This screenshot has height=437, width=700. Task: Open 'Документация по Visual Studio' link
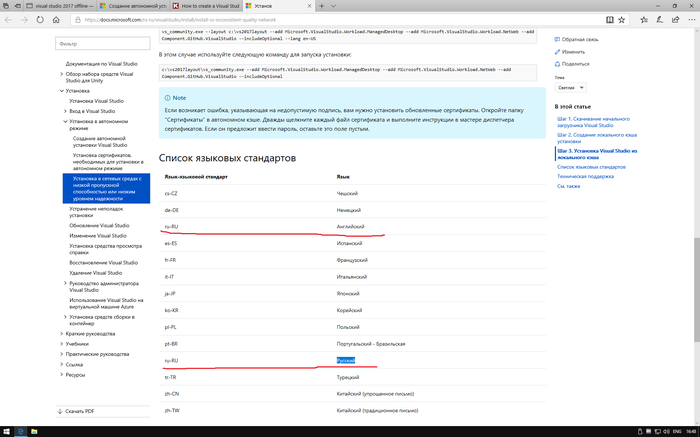click(x=101, y=64)
